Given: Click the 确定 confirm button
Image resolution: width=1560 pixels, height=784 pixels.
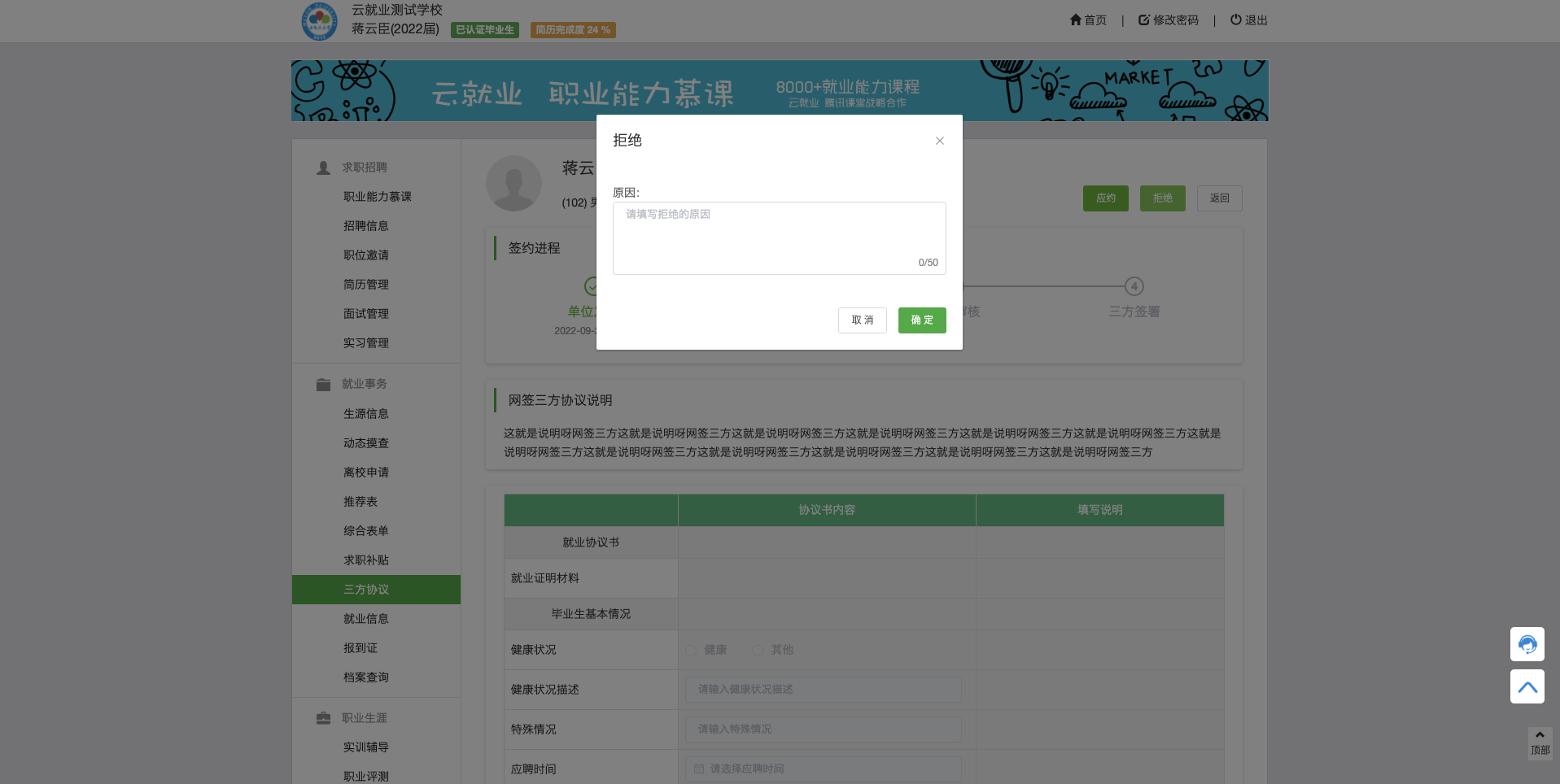Looking at the screenshot, I should [921, 320].
